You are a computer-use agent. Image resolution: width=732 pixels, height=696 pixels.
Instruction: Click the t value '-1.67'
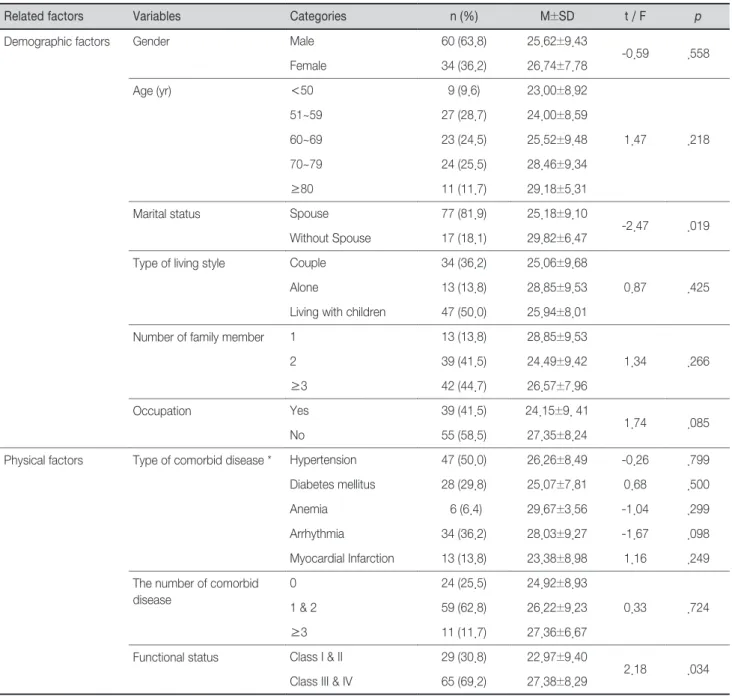(635, 534)
